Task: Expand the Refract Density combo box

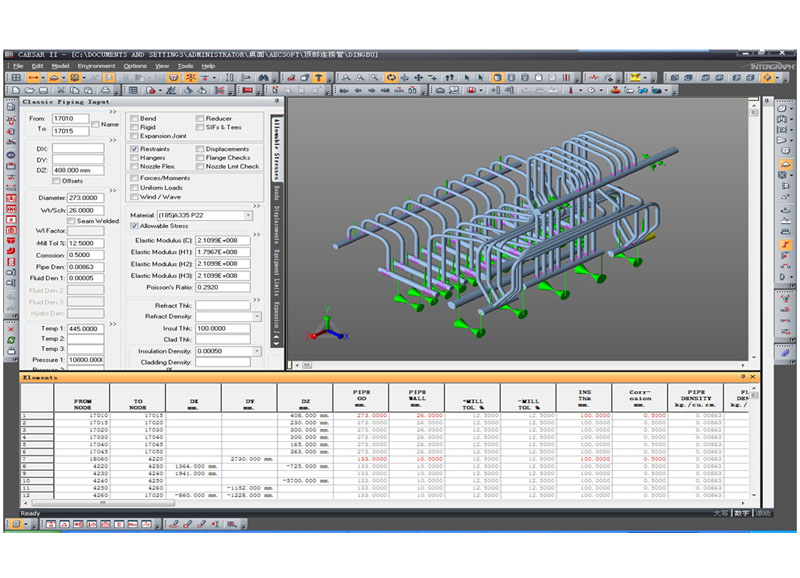Action: coord(256,316)
